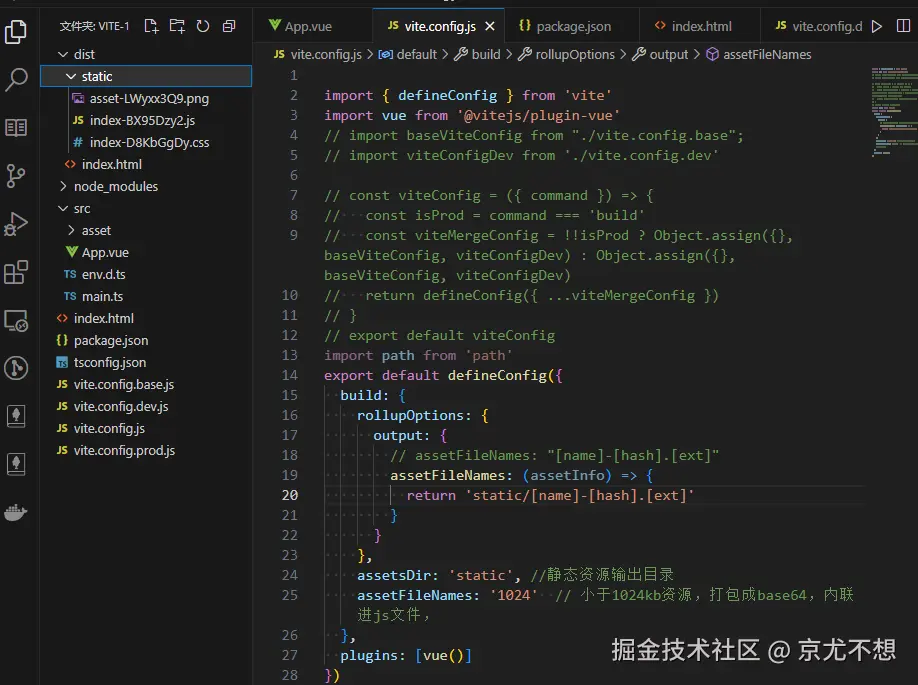This screenshot has width=918, height=685.
Task: Click line number 20 in gutter
Action: (x=290, y=495)
